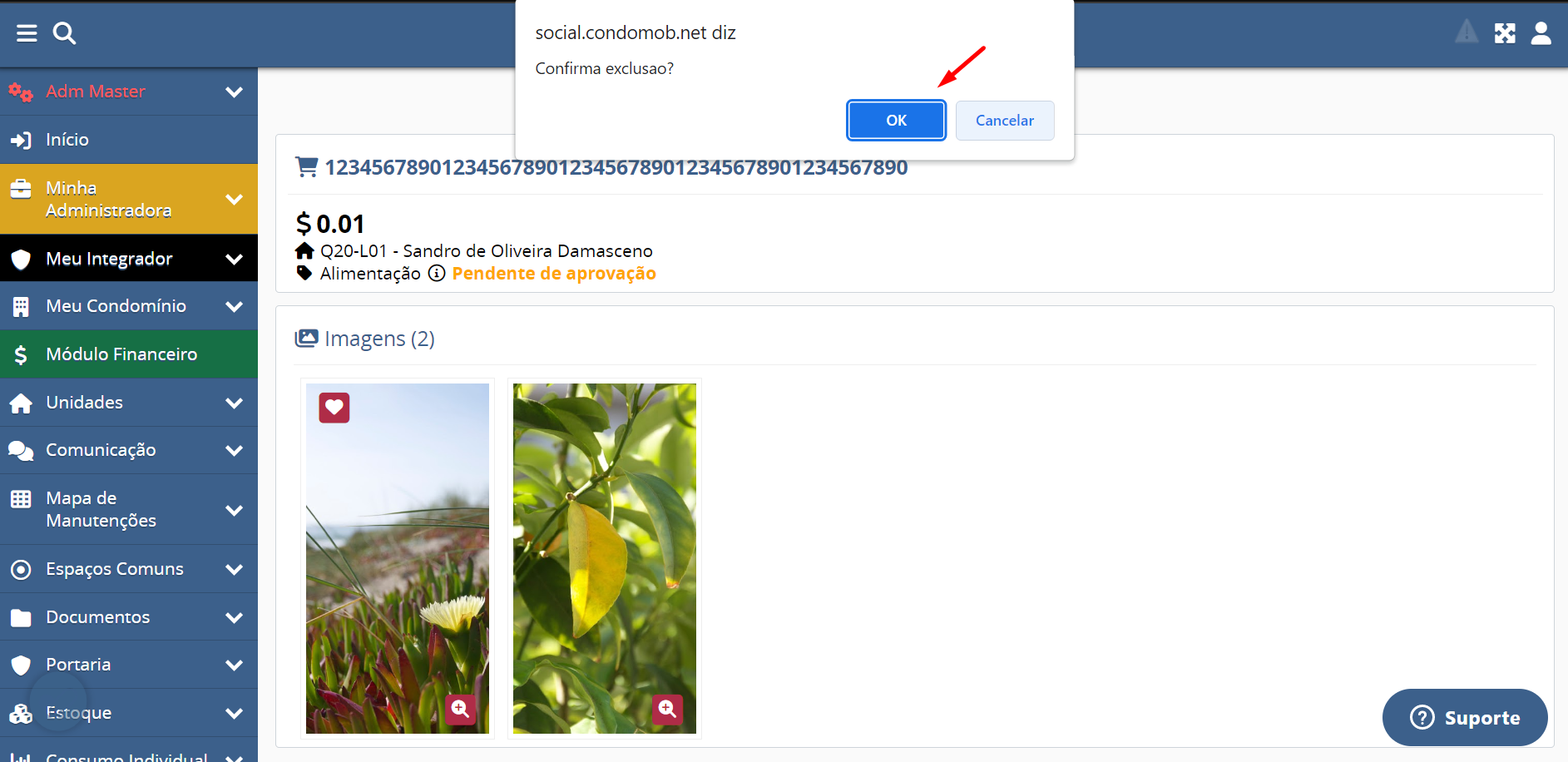Click the info icon beside Alimentação
Viewport: 1568px width, 762px height.
point(437,274)
